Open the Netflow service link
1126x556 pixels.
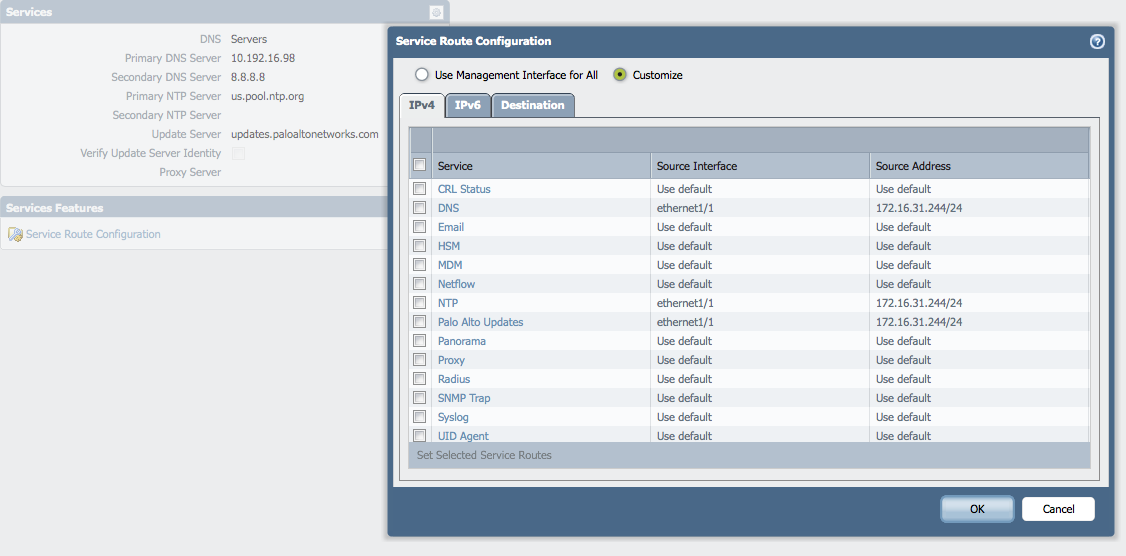[456, 284]
